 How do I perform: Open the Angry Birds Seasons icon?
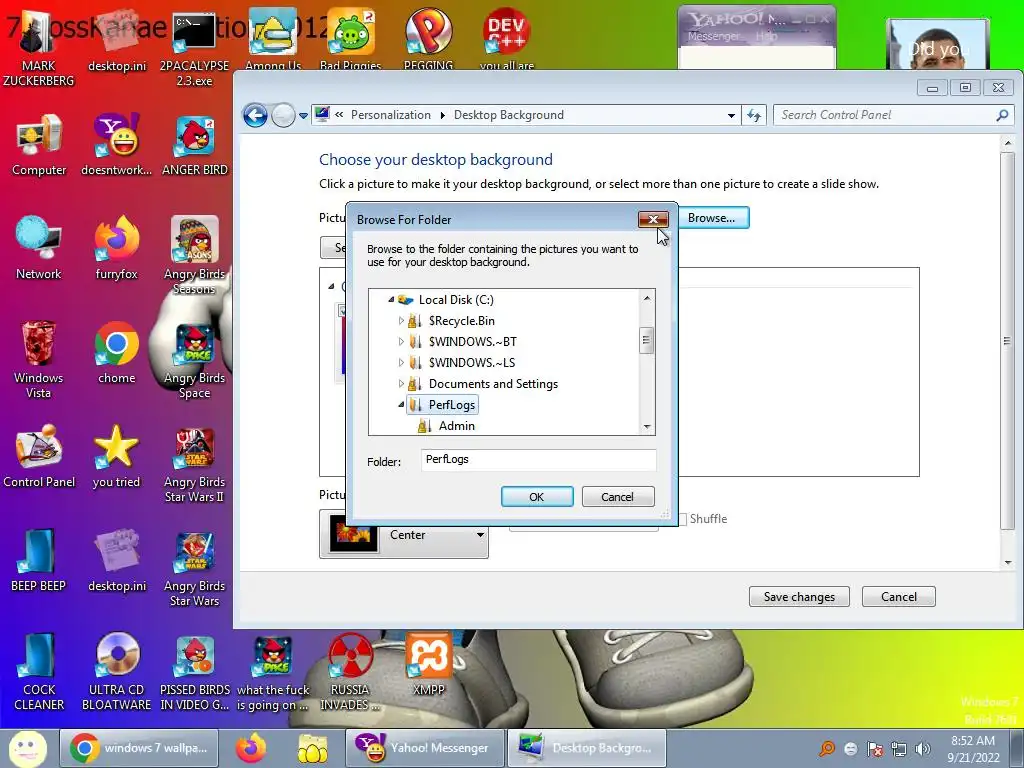coord(194,255)
